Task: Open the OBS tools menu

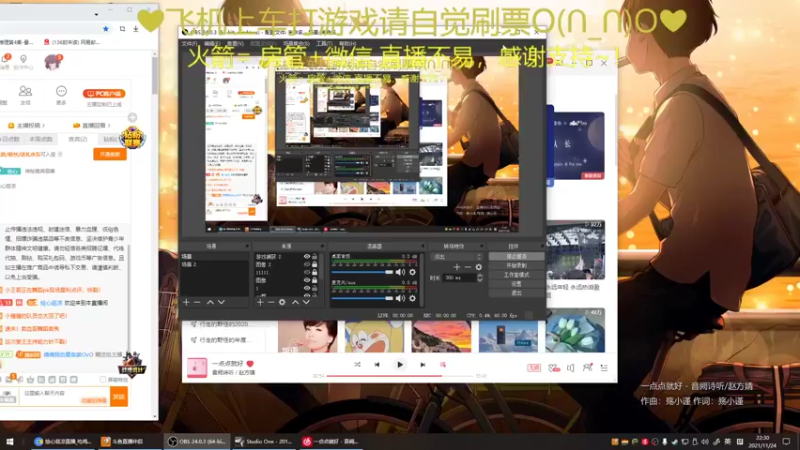Action: (324, 44)
